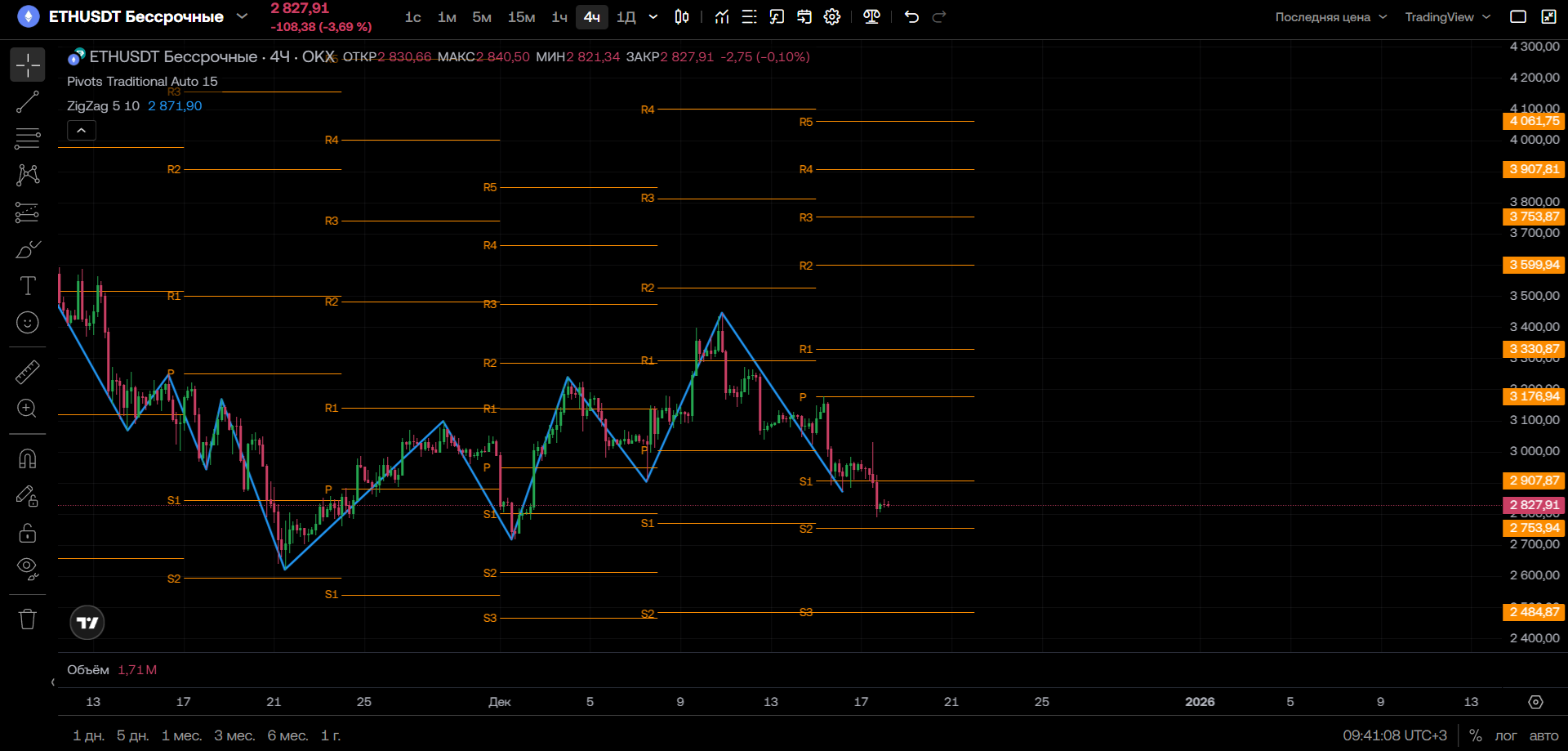The image size is (1568, 751).
Task: Click the 2 484,87 pivot price label
Action: pos(1534,612)
